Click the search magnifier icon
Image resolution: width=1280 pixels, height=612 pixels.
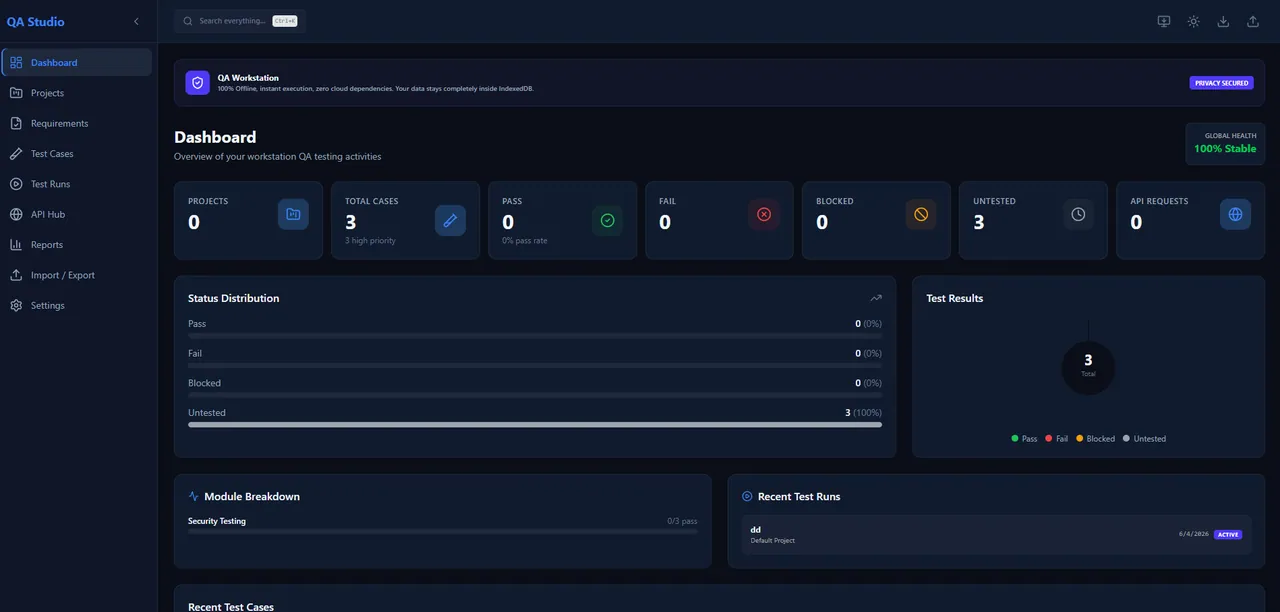click(x=187, y=21)
